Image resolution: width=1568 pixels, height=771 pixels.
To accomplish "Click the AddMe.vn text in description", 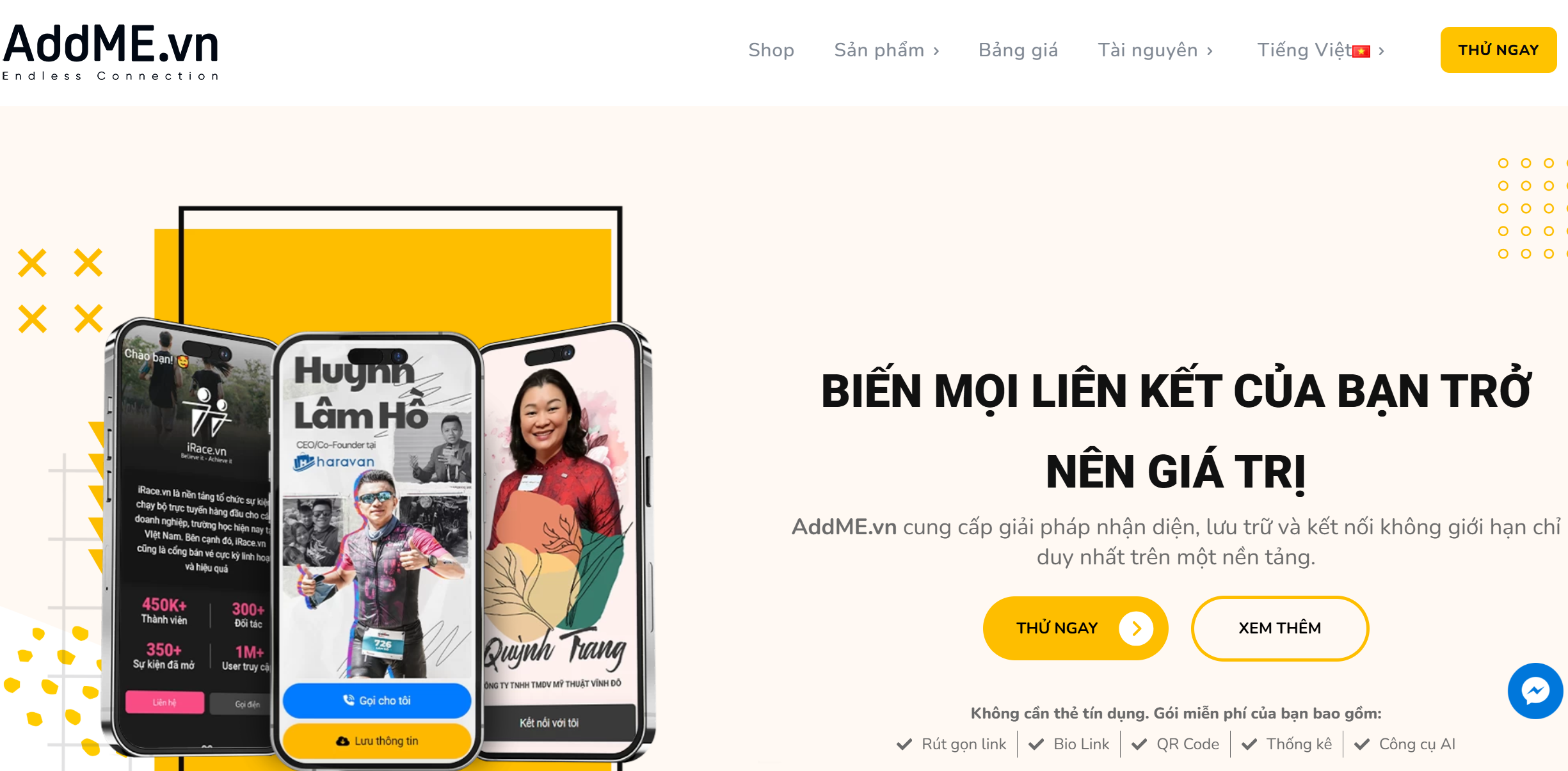I will tap(844, 527).
